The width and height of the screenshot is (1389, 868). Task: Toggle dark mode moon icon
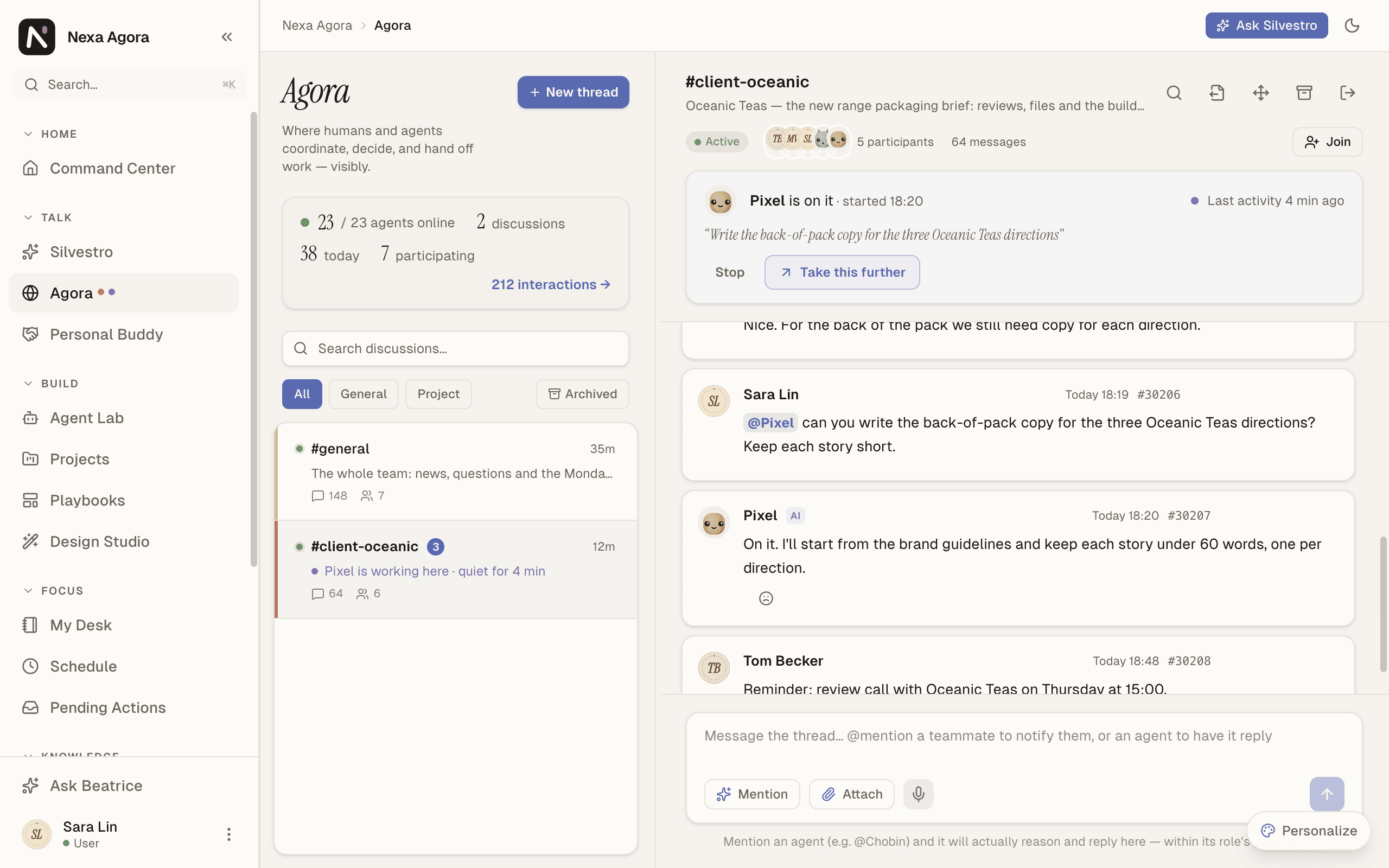pos(1352,25)
